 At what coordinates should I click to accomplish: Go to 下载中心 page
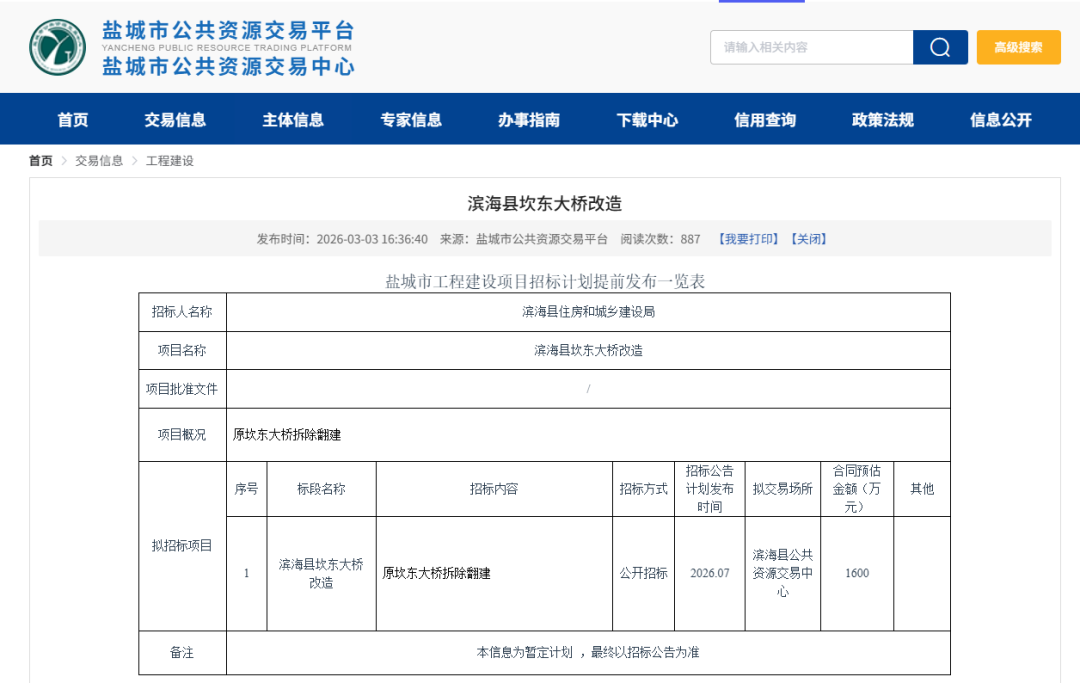647,120
